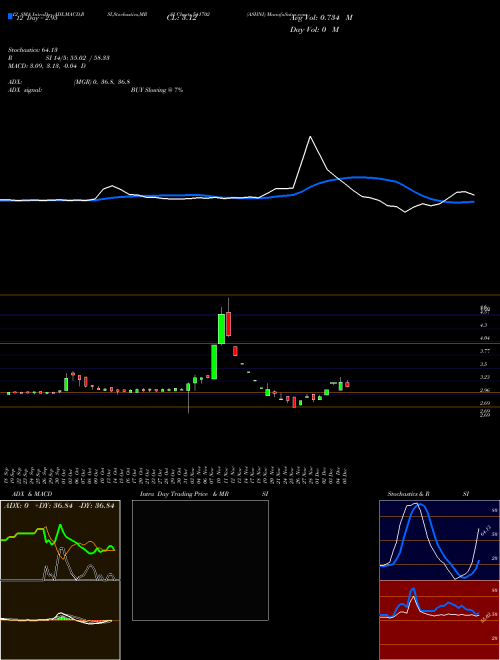Click the white line spike peak in upper chart
The height and width of the screenshot is (660, 500).
click(310, 137)
